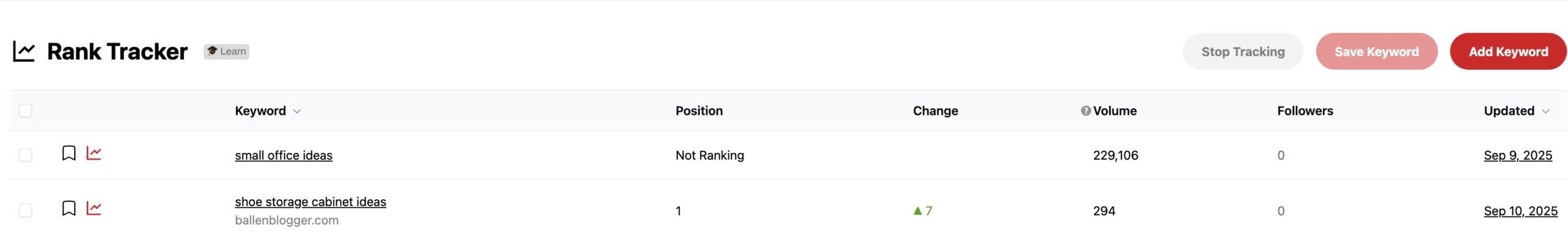This screenshot has height=239, width=1568.
Task: Click the Rank Tracker chart icon in header
Action: click(x=24, y=52)
